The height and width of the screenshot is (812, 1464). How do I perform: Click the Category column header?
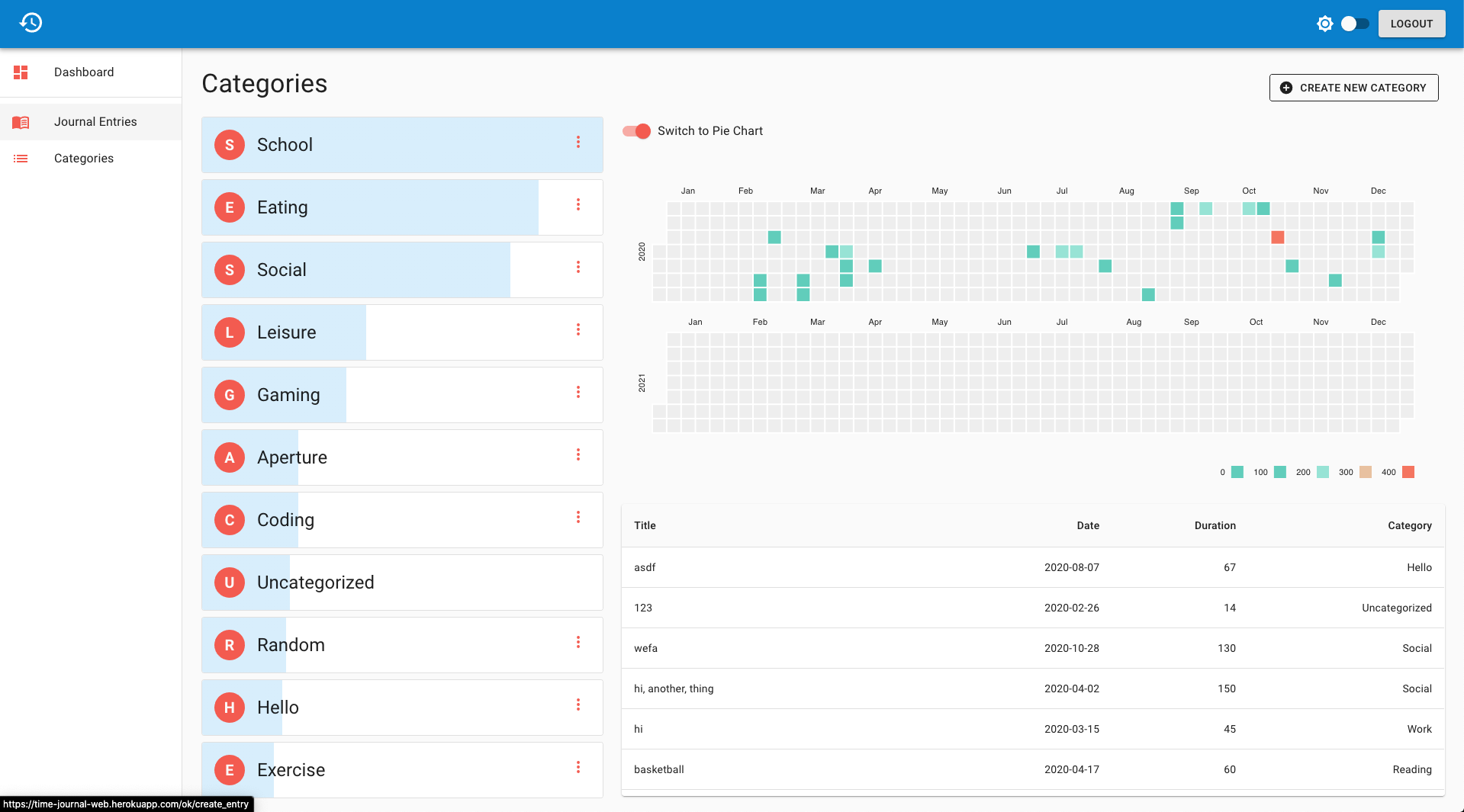pos(1410,525)
